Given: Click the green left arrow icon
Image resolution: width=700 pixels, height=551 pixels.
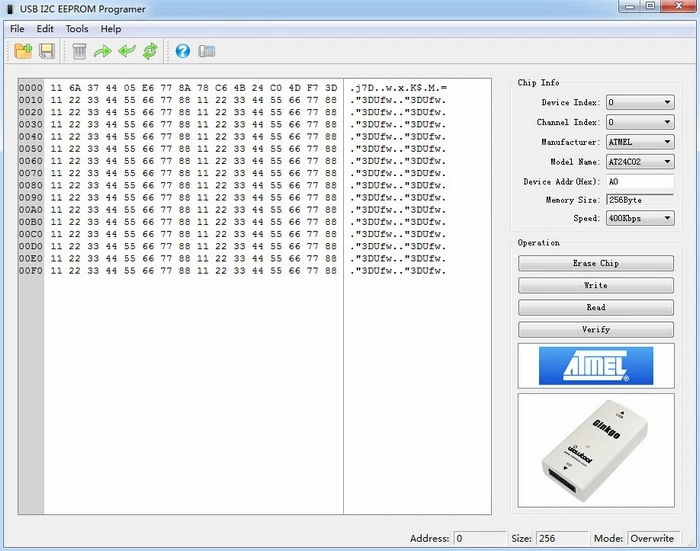Looking at the screenshot, I should click(x=127, y=51).
